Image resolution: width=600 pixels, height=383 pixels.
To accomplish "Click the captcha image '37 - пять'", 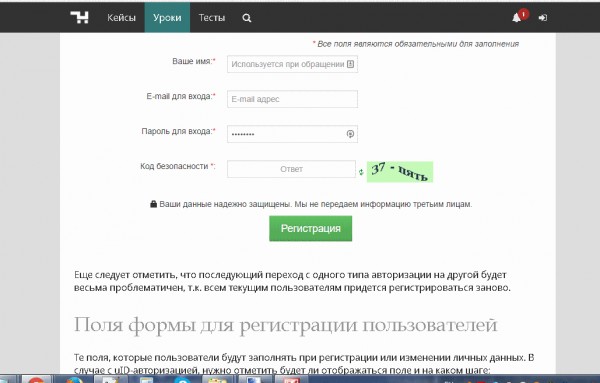I will 400,172.
